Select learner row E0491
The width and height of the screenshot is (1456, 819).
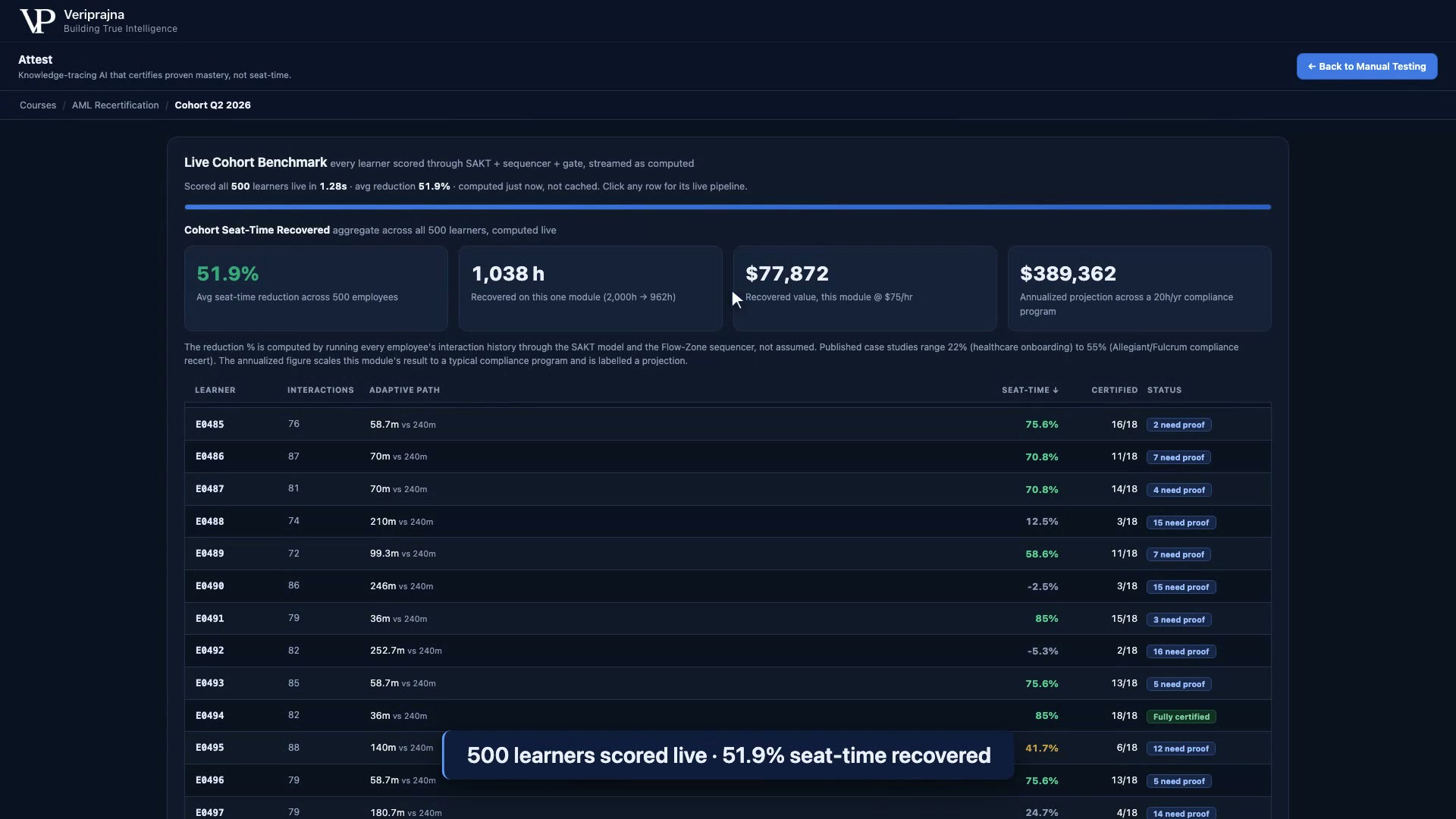point(727,619)
